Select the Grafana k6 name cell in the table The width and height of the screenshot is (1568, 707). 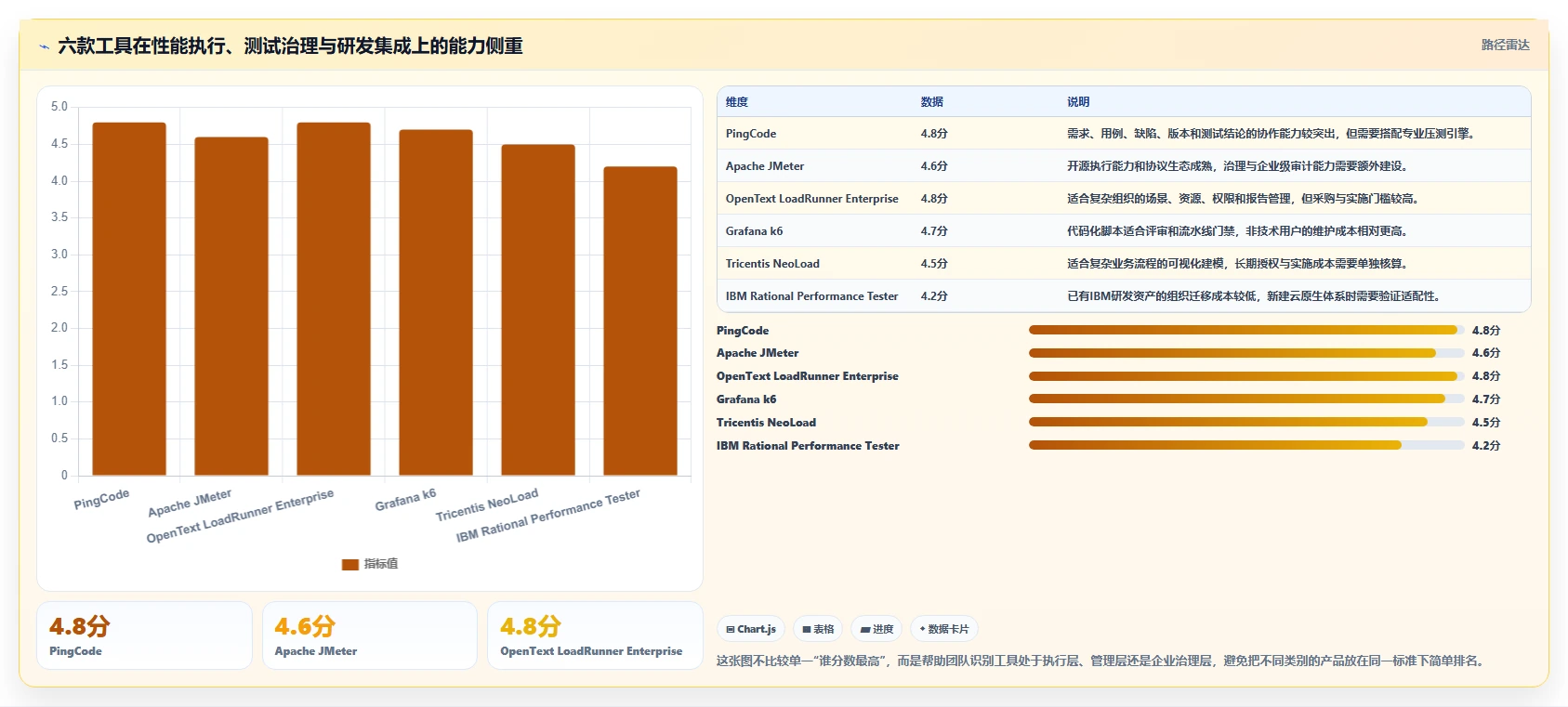point(755,231)
